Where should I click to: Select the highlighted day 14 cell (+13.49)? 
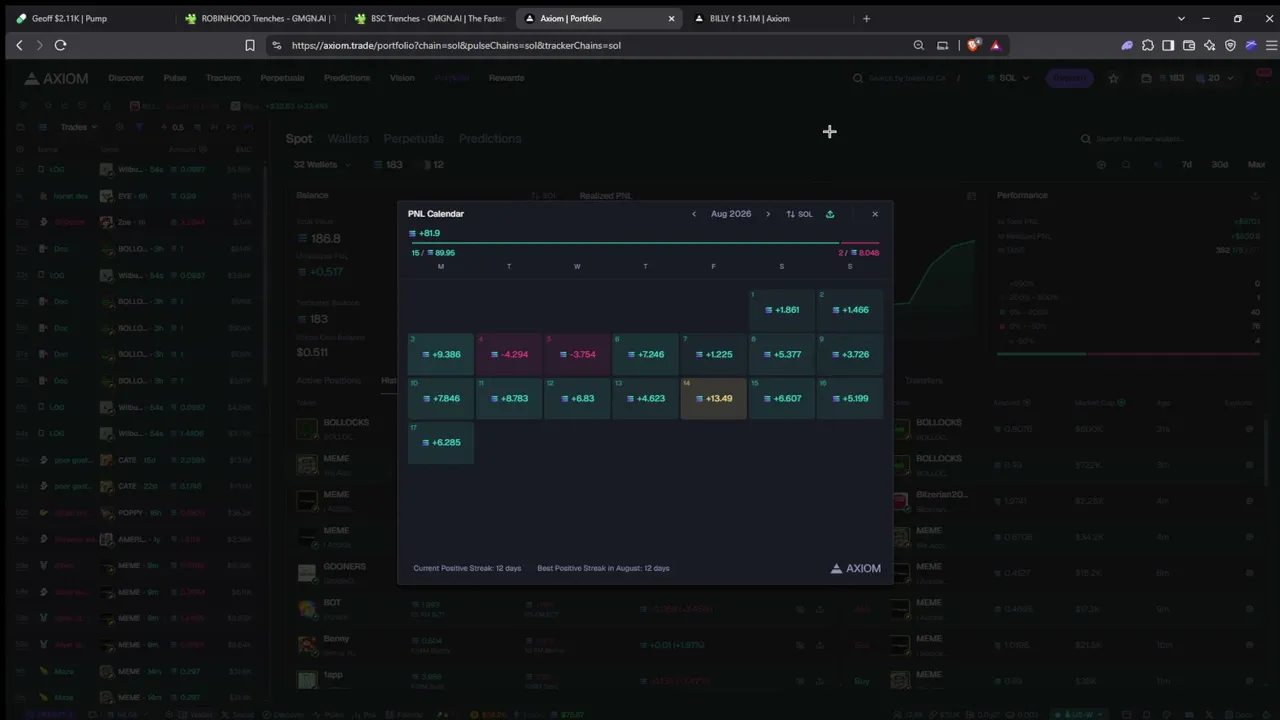pos(713,398)
